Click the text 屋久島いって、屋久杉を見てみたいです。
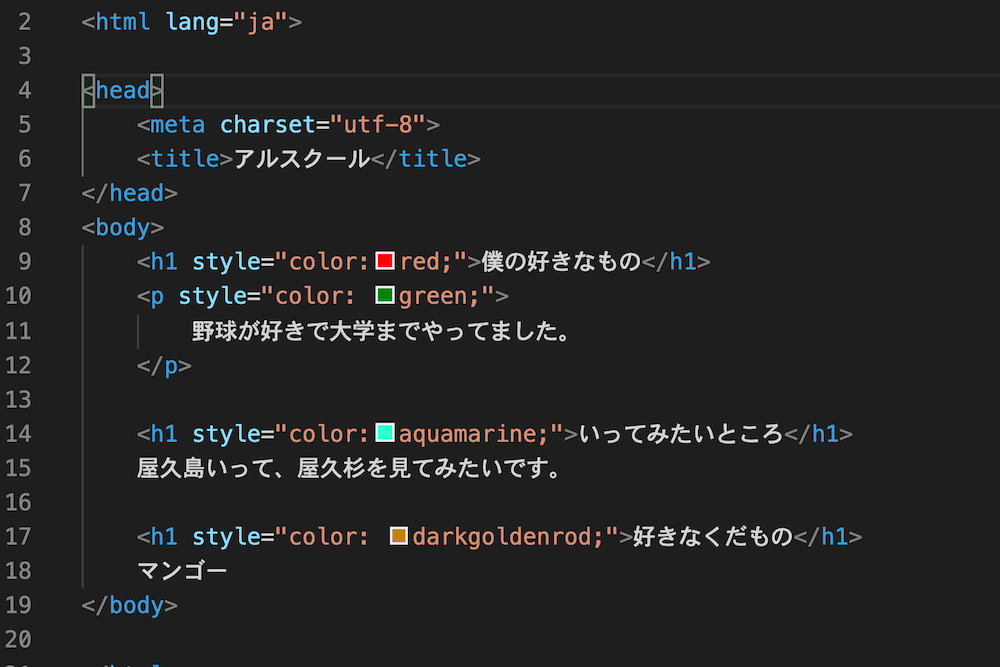The height and width of the screenshot is (667, 1000). pos(349,469)
